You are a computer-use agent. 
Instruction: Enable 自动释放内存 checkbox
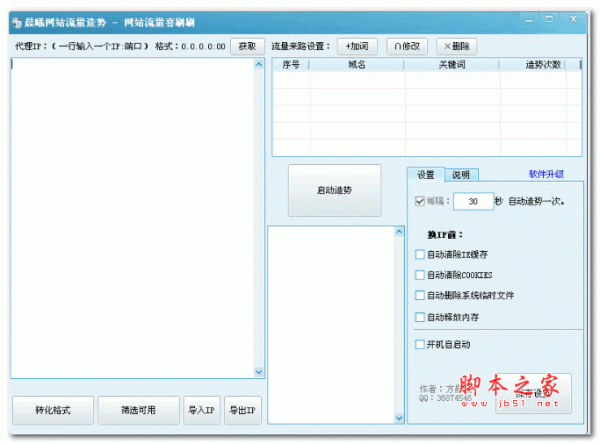420,317
